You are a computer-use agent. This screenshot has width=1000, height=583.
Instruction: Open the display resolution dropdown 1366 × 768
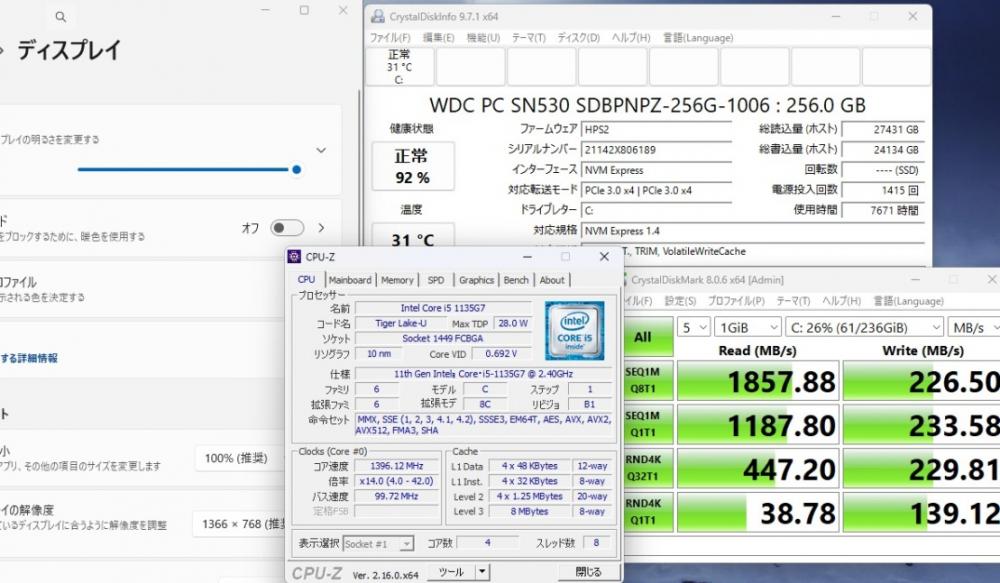(x=239, y=524)
